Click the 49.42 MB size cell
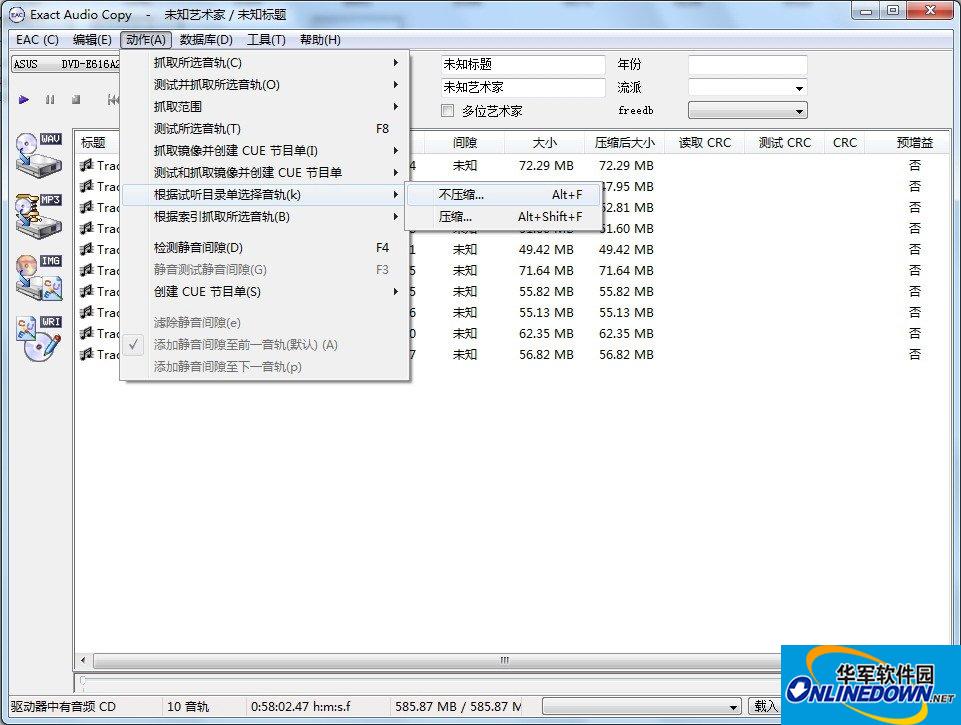The image size is (961, 725). click(545, 249)
